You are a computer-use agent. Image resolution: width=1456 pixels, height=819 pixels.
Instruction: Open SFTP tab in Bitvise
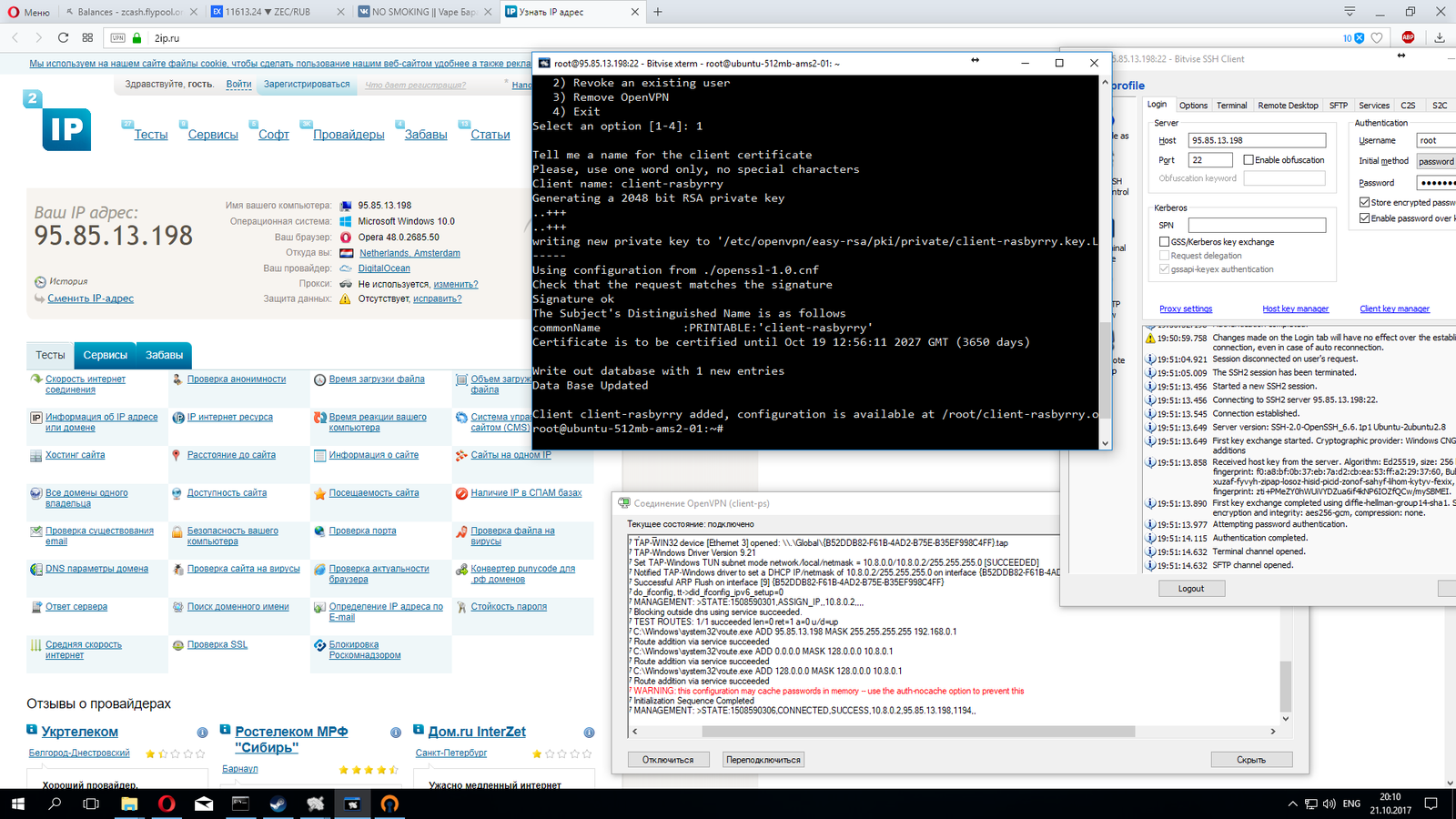click(1338, 106)
